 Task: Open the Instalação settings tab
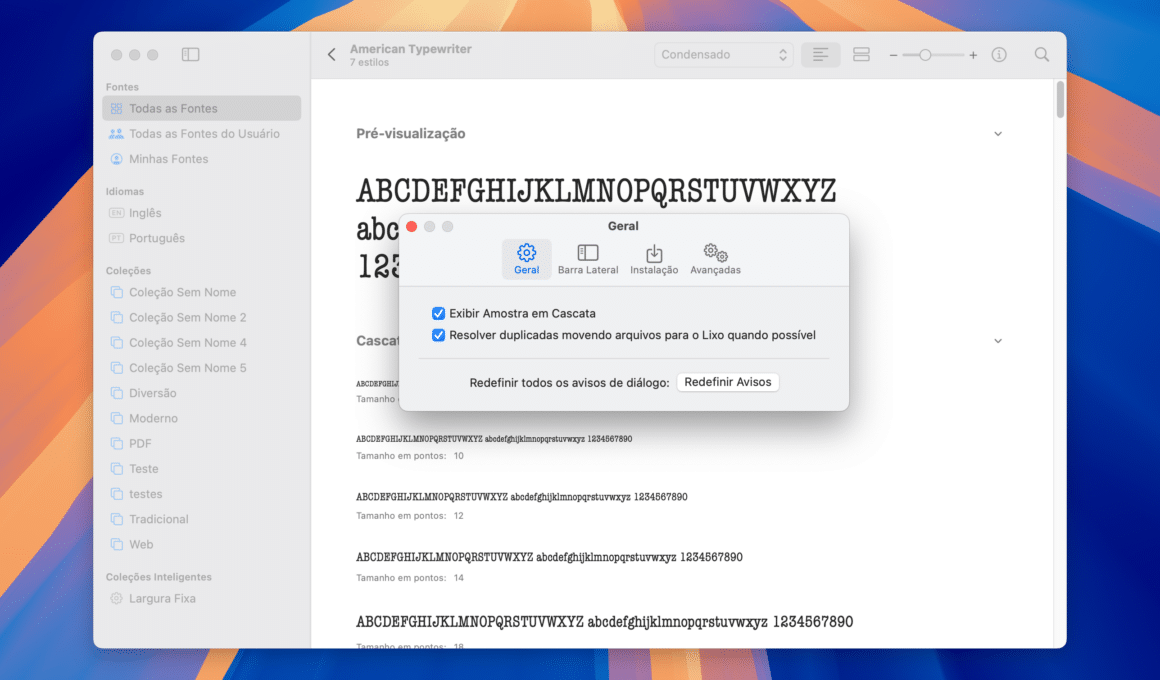[x=654, y=259]
